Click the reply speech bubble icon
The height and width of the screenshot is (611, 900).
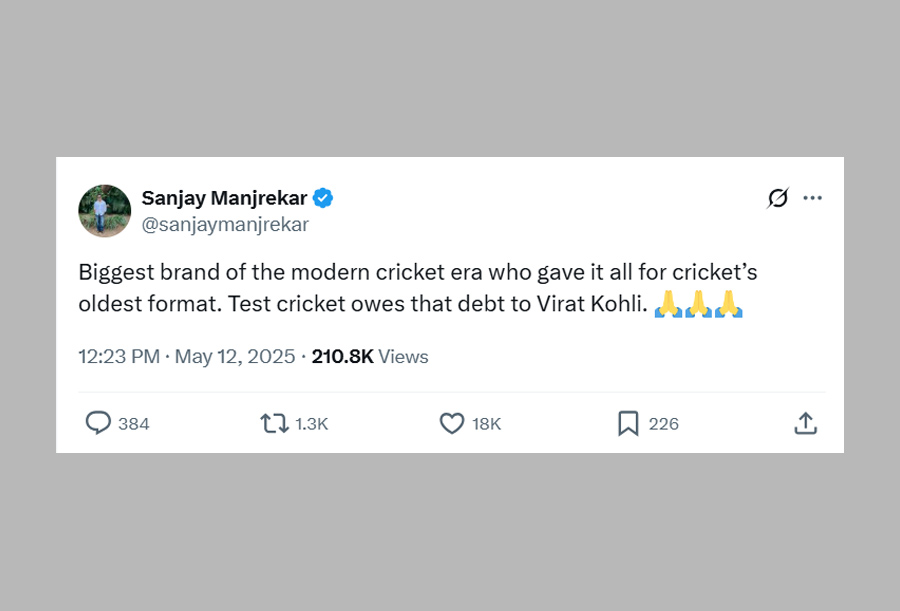98,423
